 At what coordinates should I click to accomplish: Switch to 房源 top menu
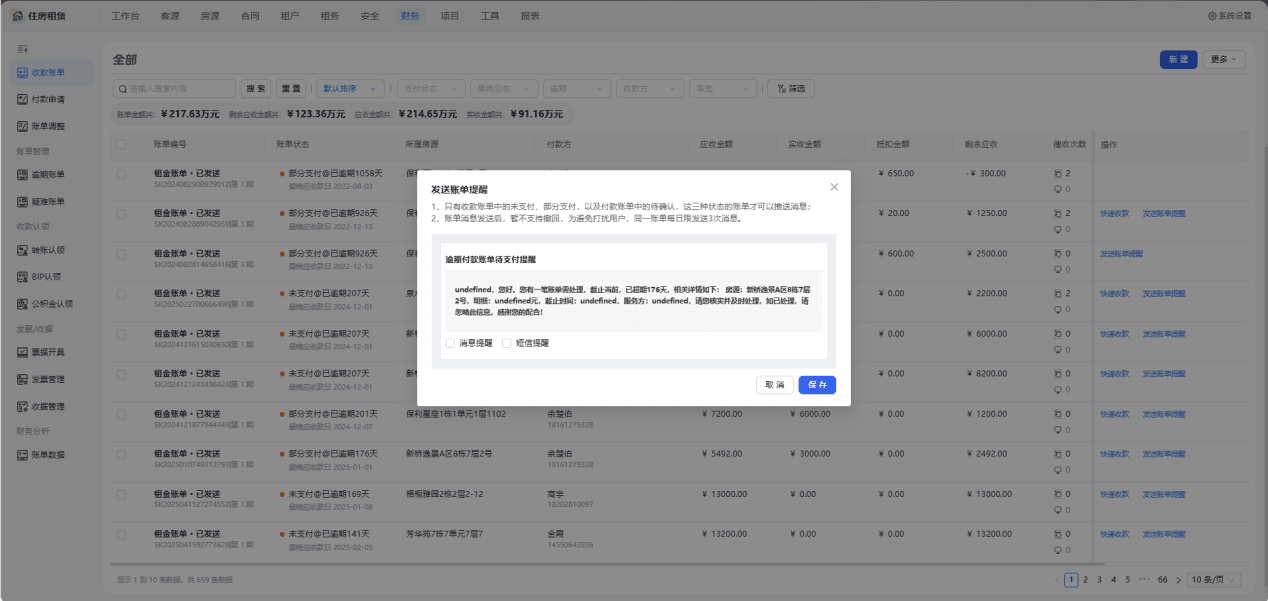click(210, 16)
